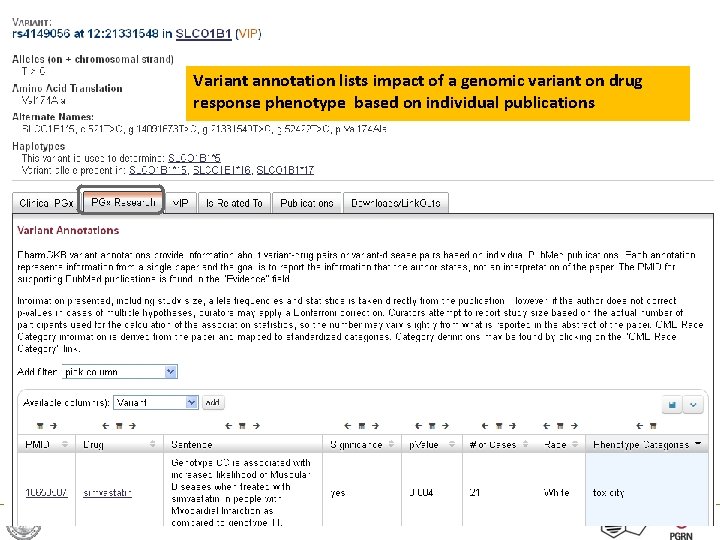Open the PMID link in the first table row
This screenshot has height=540, width=720.
pyautogui.click(x=46, y=493)
